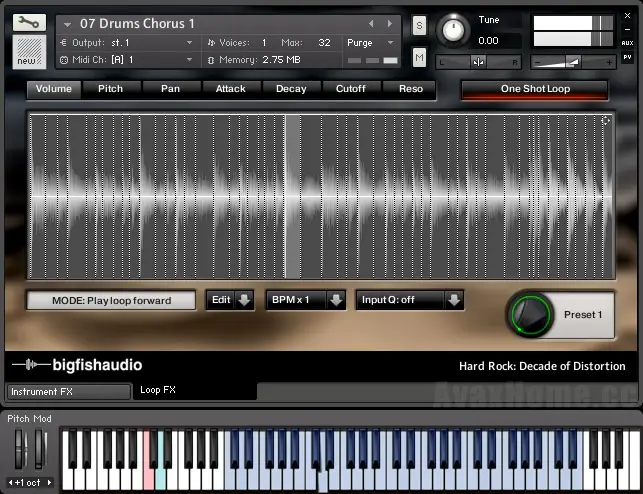Click the Preset 1 label
Screen dimensions: 643x494
pos(583,314)
